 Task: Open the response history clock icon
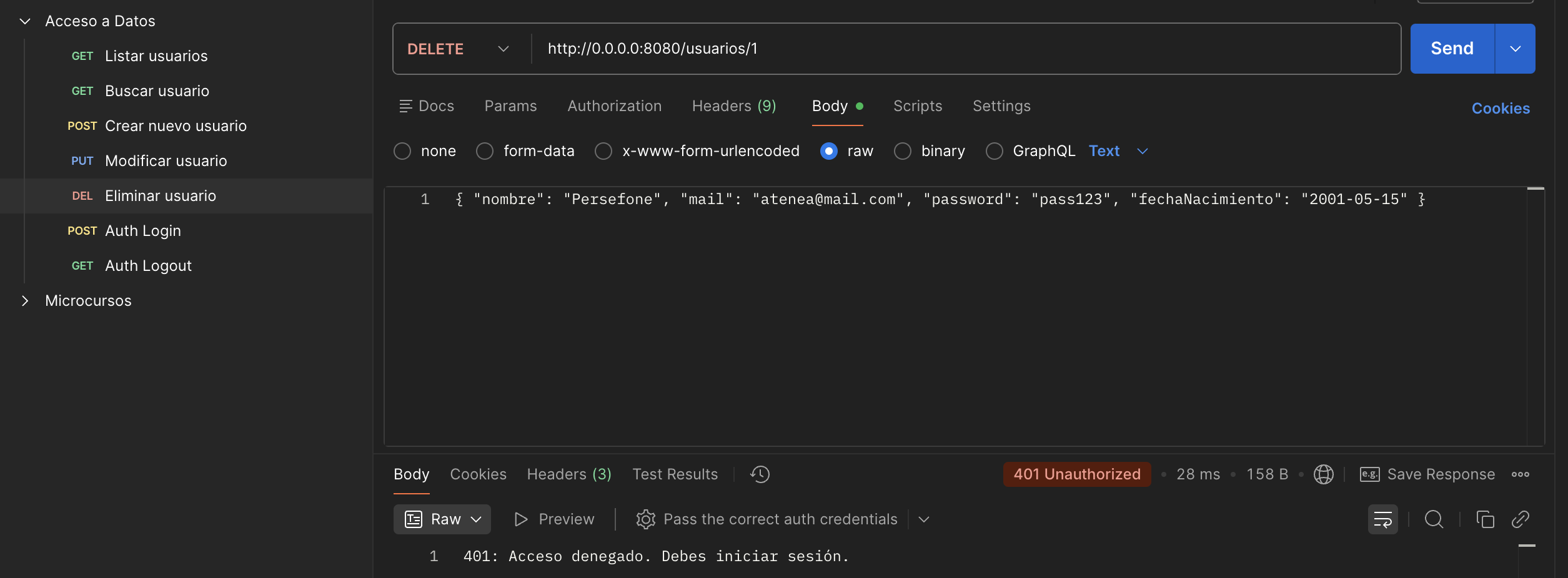pyautogui.click(x=760, y=474)
